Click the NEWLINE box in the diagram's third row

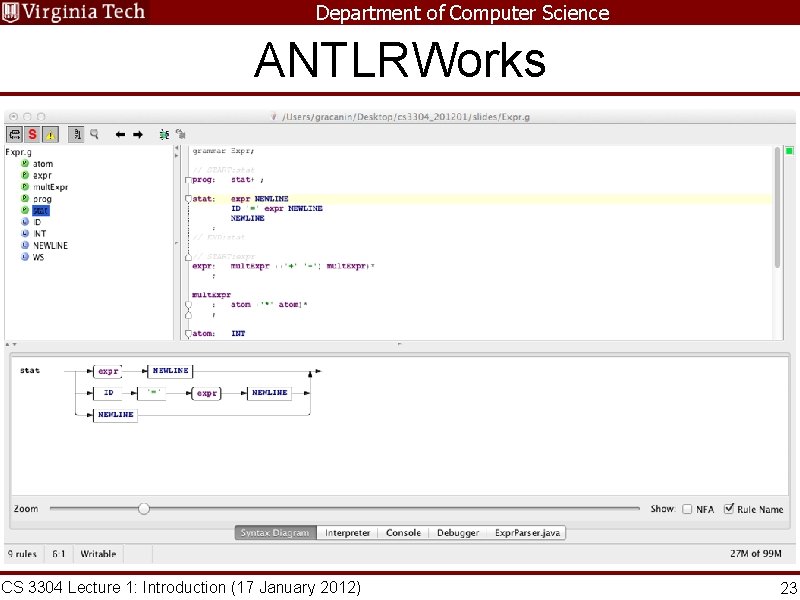pyautogui.click(x=115, y=415)
